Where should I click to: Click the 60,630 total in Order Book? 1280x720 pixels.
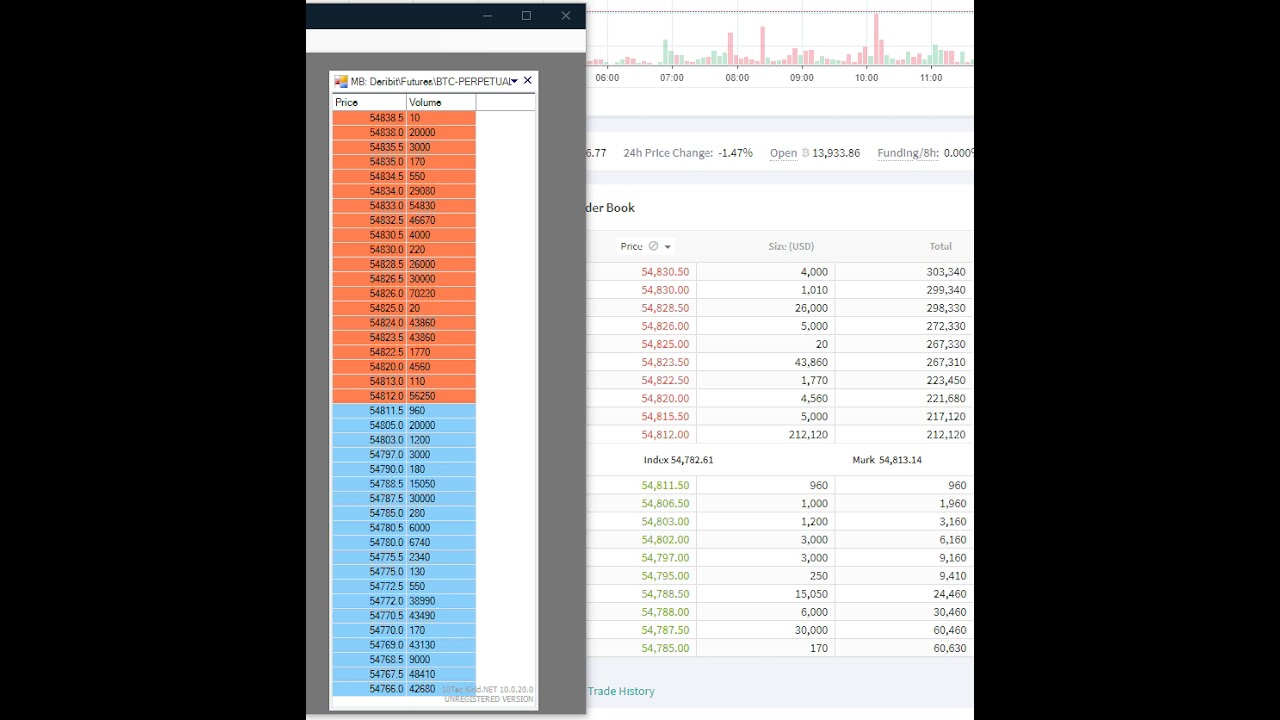point(949,648)
